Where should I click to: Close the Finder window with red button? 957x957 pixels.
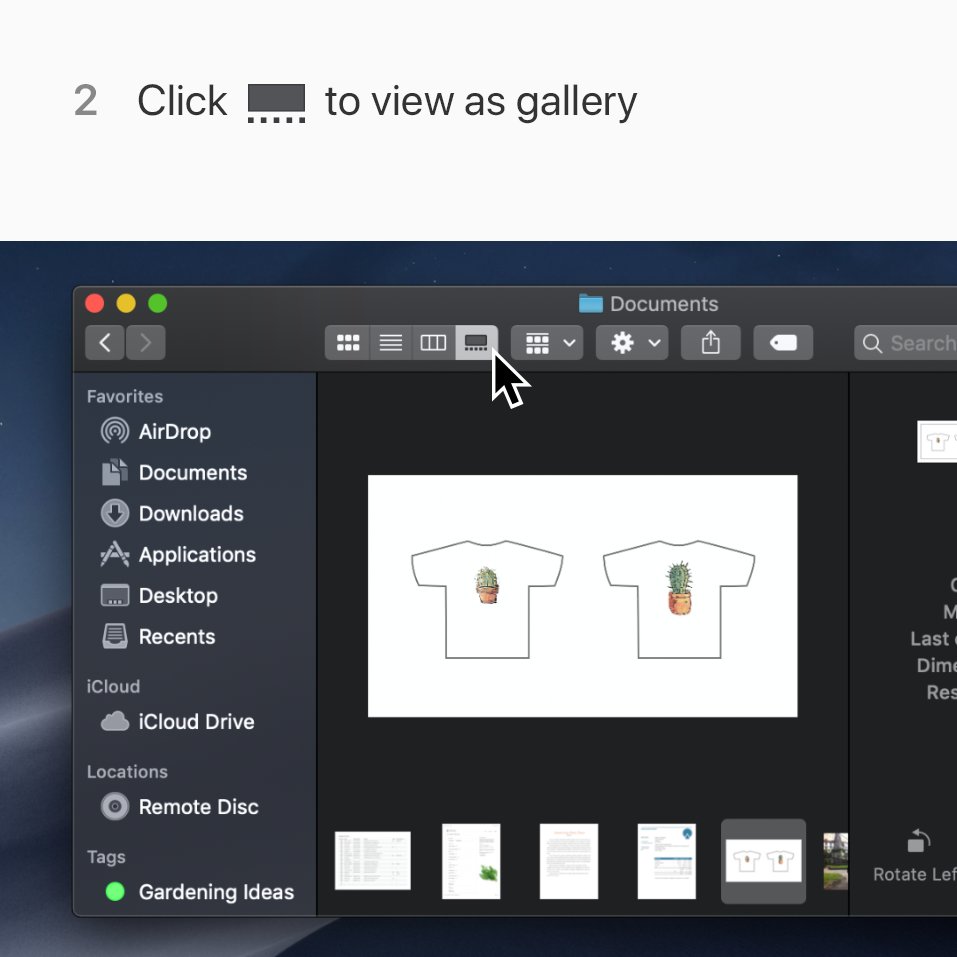click(95, 303)
